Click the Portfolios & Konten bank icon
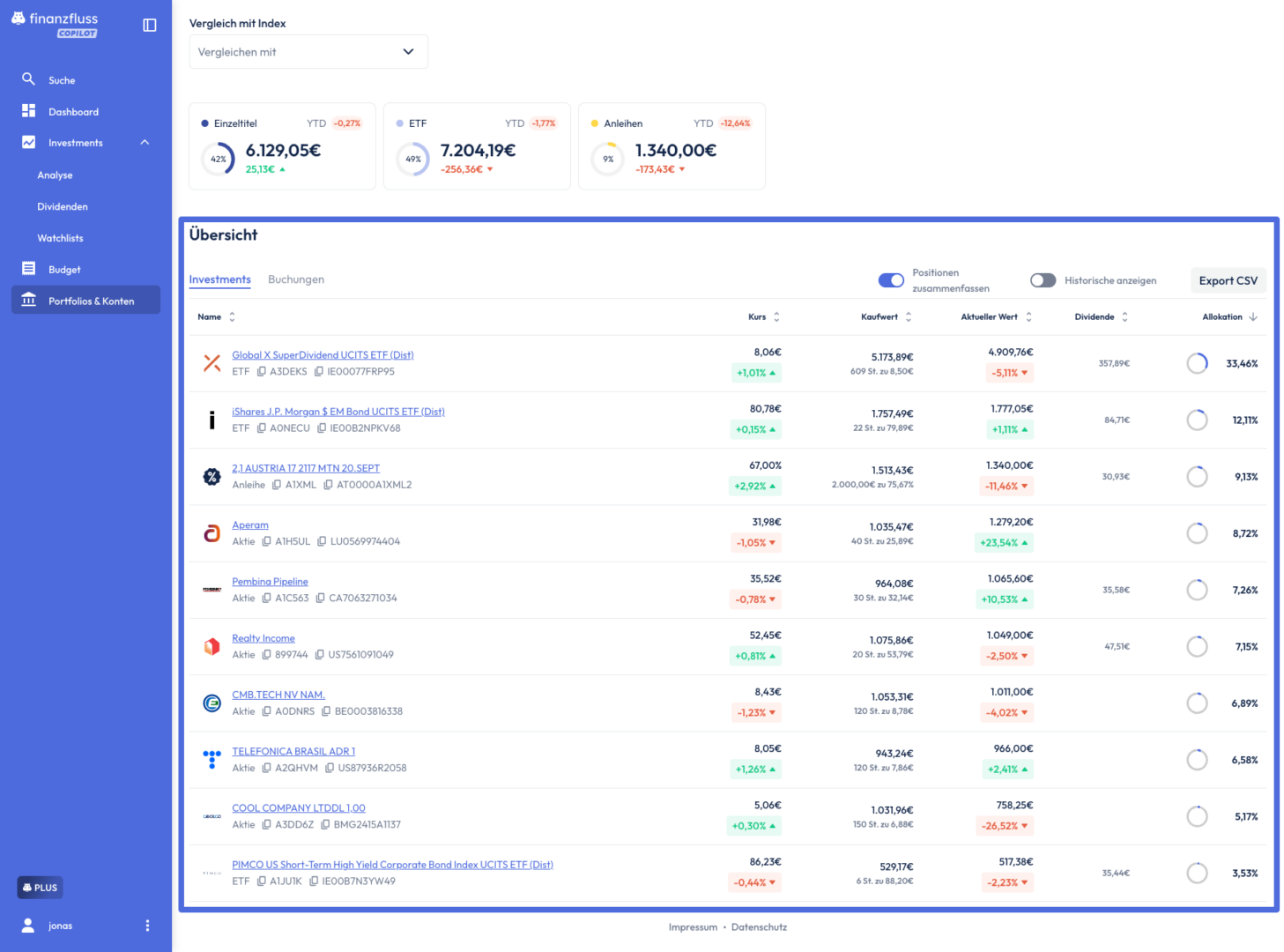The height and width of the screenshot is (952, 1284). tap(28, 300)
